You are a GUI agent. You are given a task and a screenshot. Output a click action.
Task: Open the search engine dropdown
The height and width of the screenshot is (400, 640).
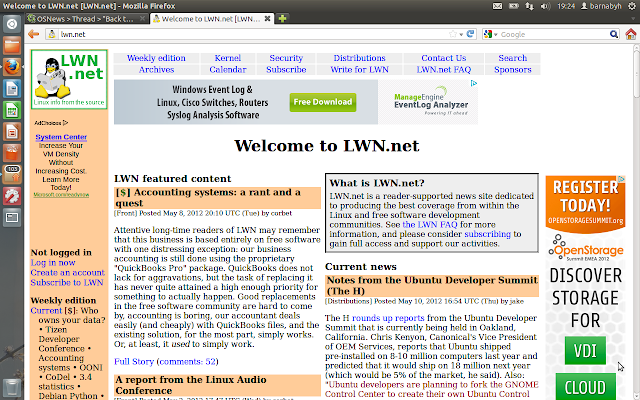tap(490, 34)
